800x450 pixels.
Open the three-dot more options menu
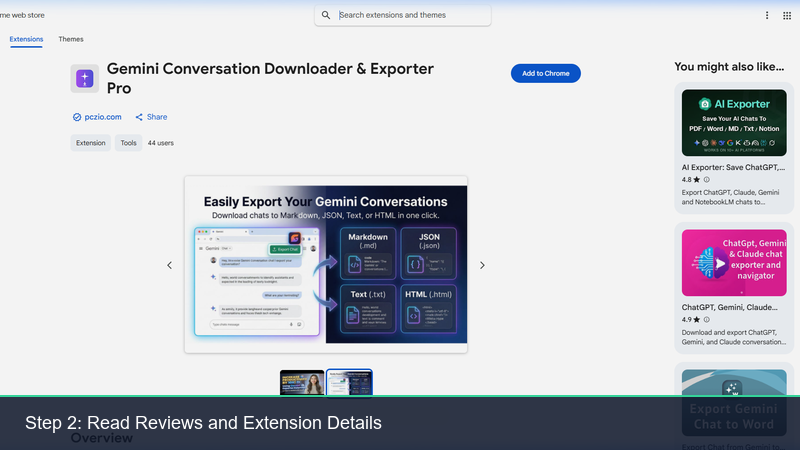[x=767, y=15]
